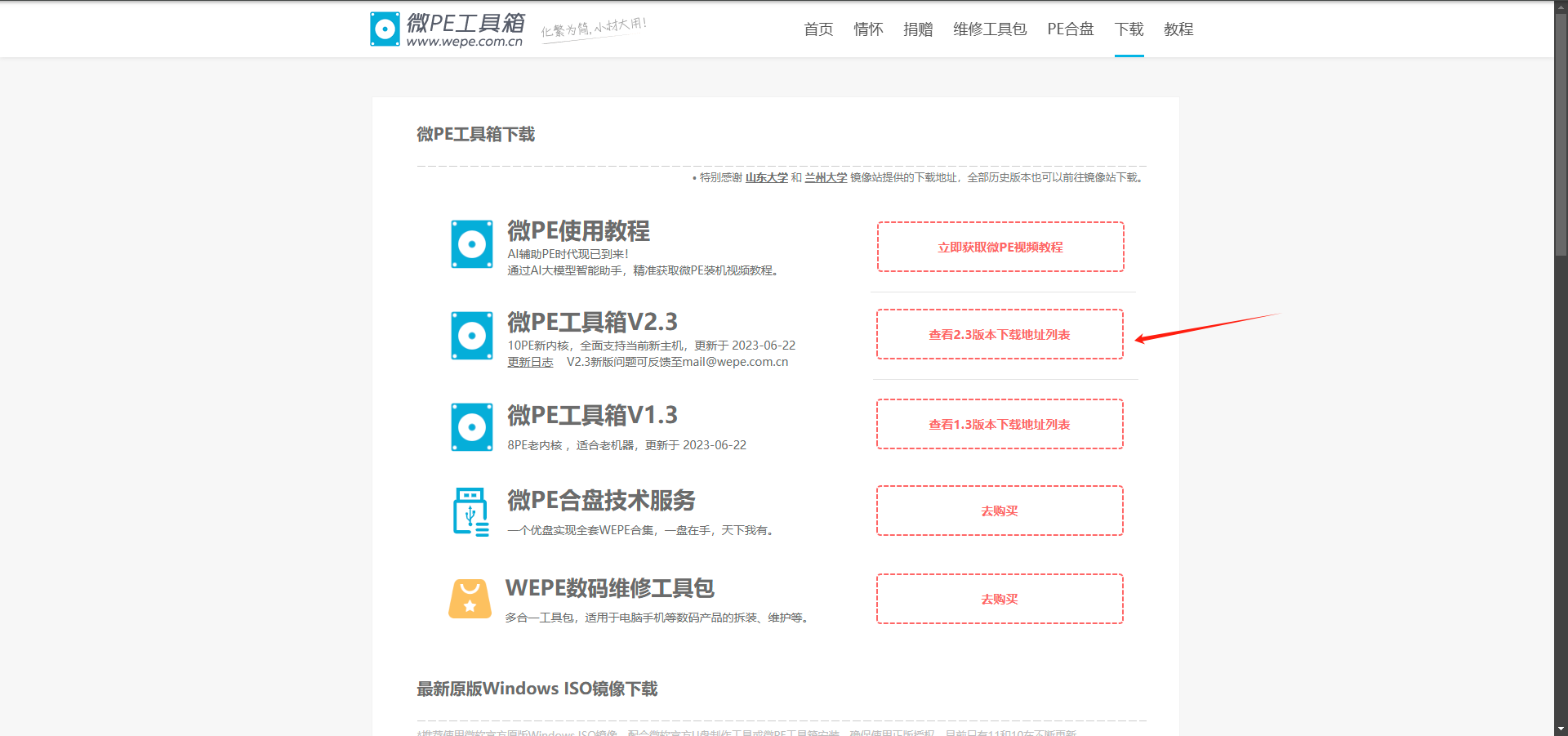The height and width of the screenshot is (736, 1568).
Task: Switch to the 教程 navigation tab
Action: point(1178,29)
